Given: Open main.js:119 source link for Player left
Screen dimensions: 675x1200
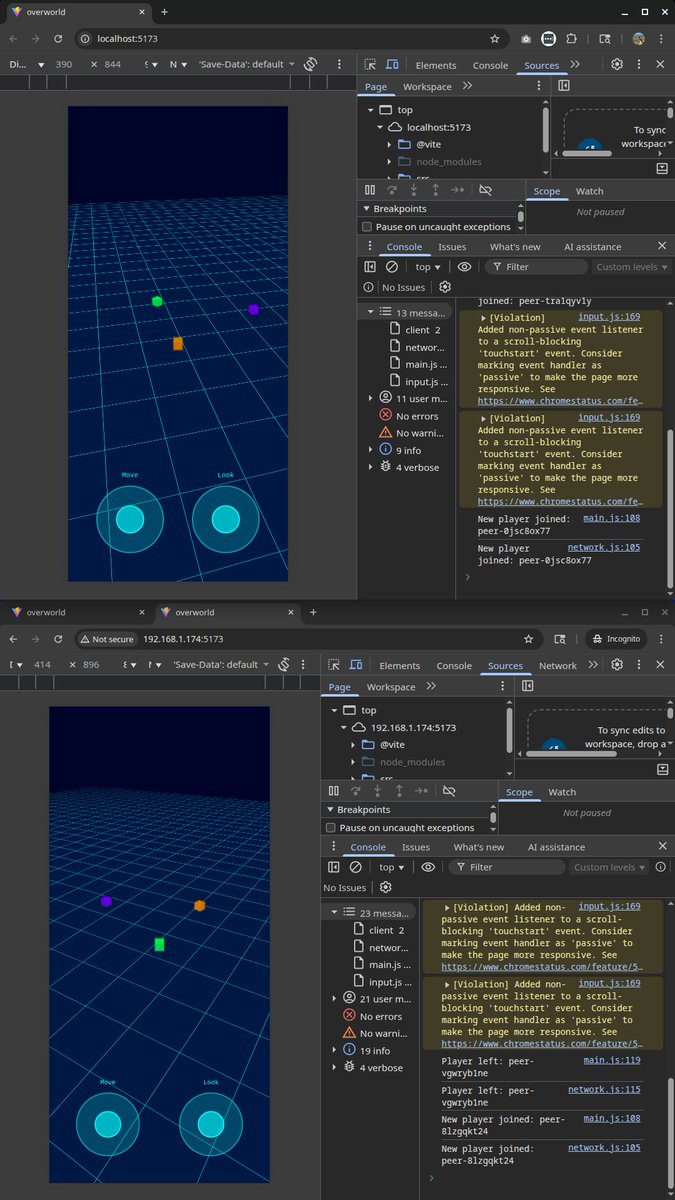Looking at the screenshot, I should pyautogui.click(x=611, y=1060).
